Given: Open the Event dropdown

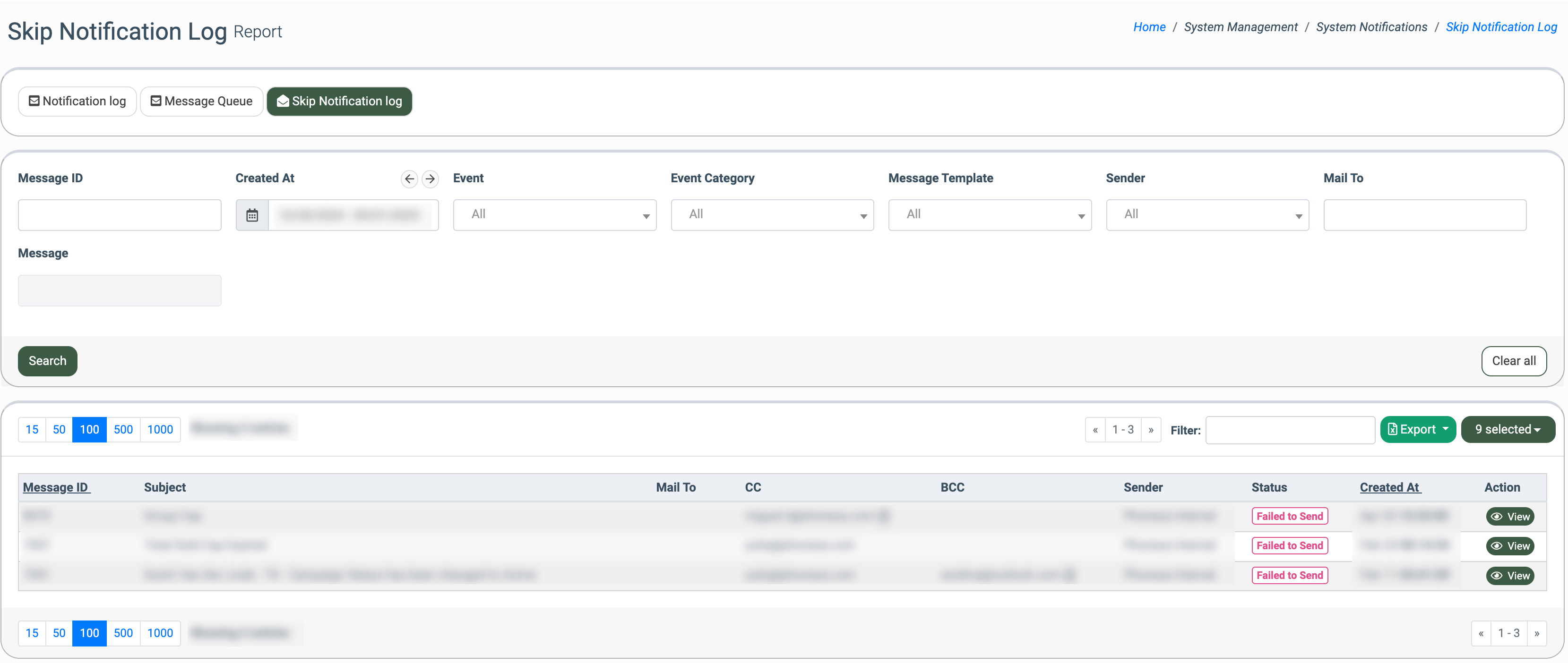Looking at the screenshot, I should coord(554,215).
